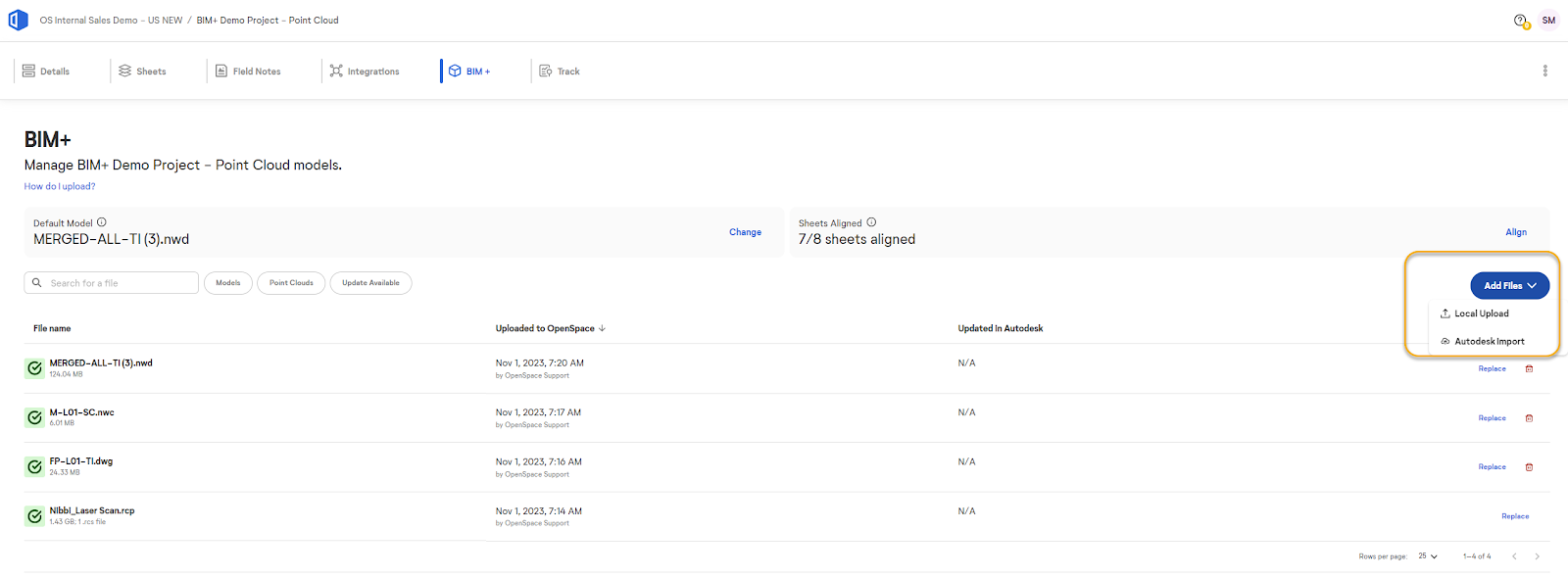
Task: Click trash icon for M-L01-SC.nwc
Action: pos(1529,418)
